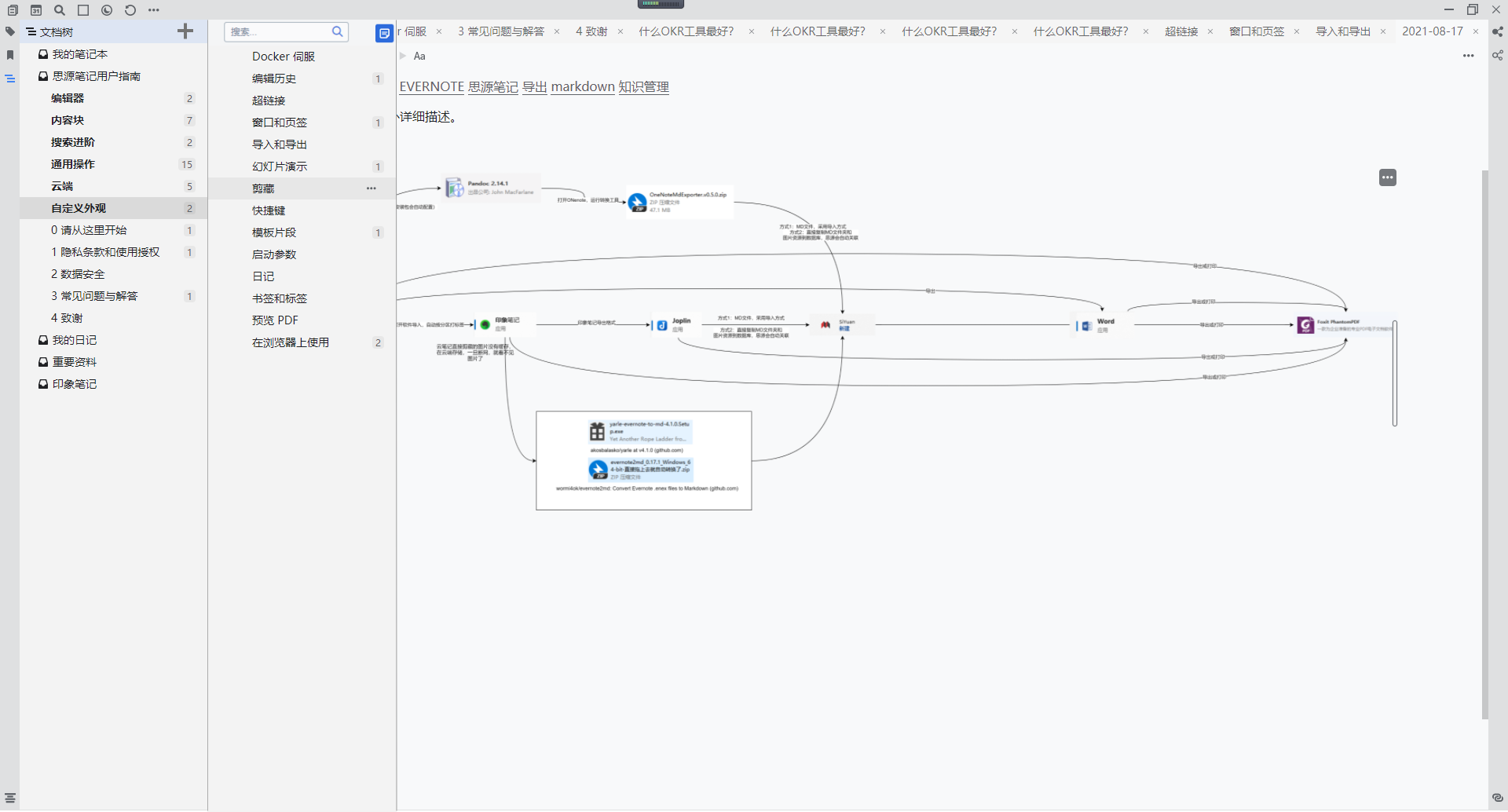Open the tags panel from the left dock
1508x812 pixels.
click(x=10, y=32)
